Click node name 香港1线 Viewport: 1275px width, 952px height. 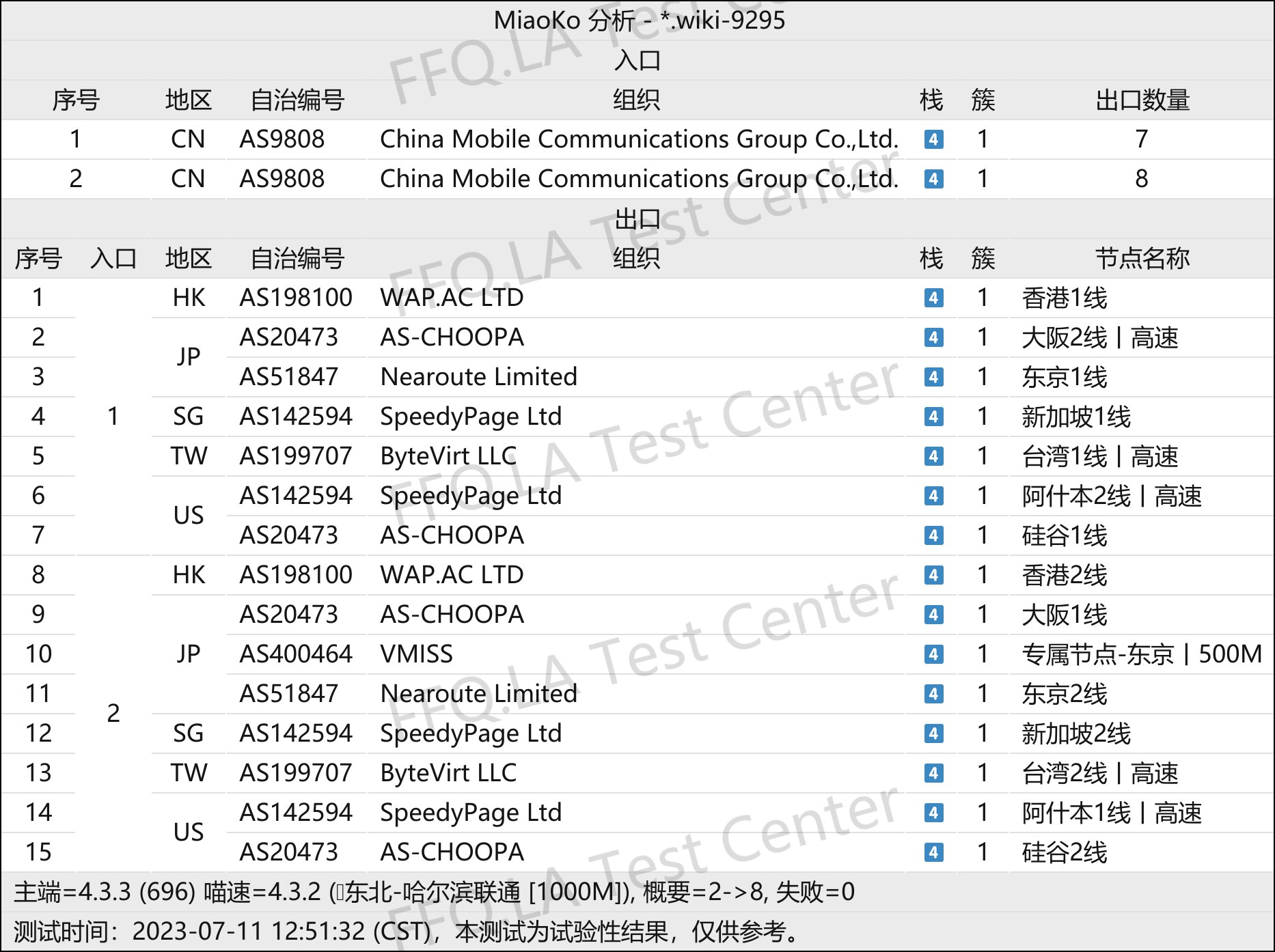pyautogui.click(x=1065, y=298)
